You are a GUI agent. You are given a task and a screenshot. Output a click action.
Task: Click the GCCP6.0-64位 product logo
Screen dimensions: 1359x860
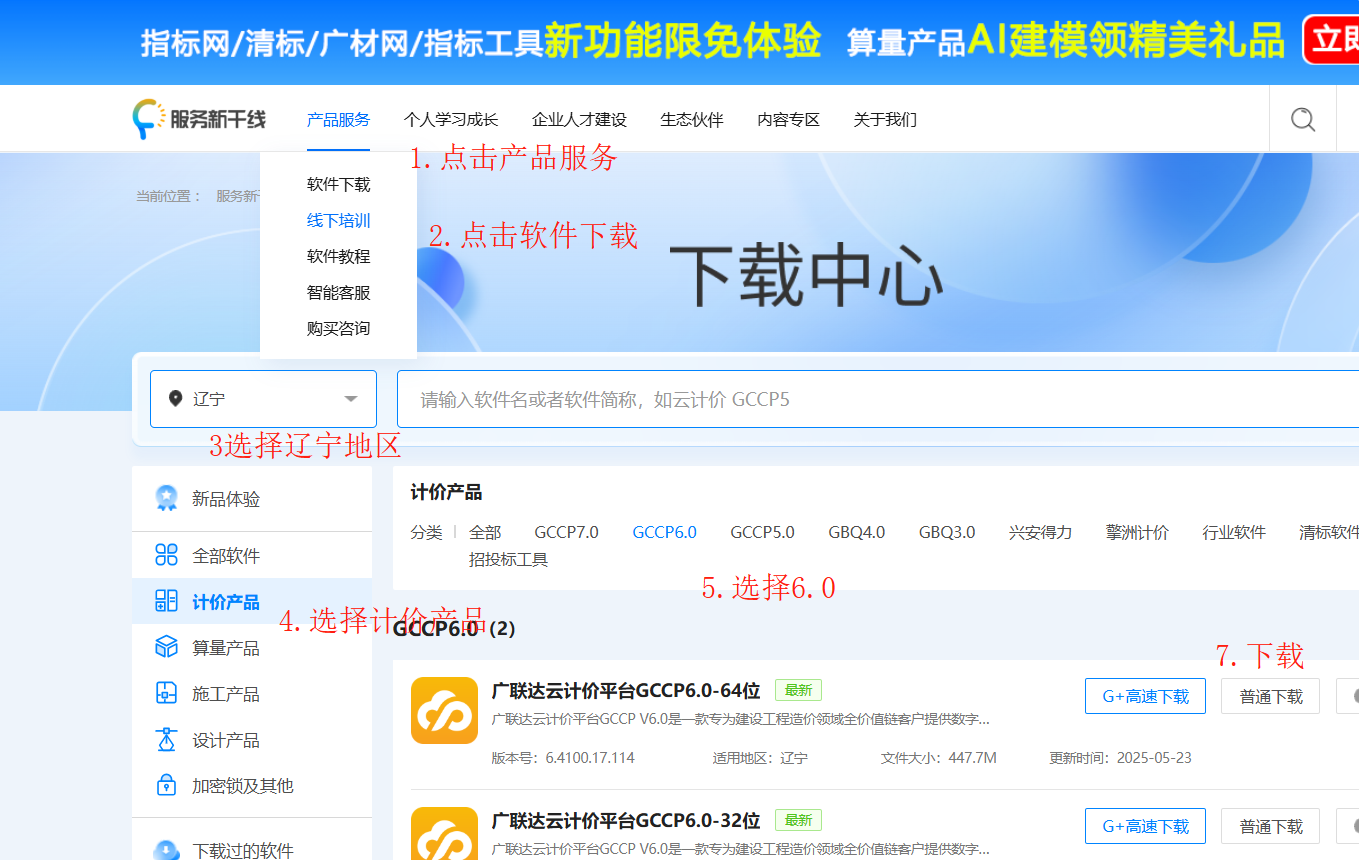click(444, 710)
